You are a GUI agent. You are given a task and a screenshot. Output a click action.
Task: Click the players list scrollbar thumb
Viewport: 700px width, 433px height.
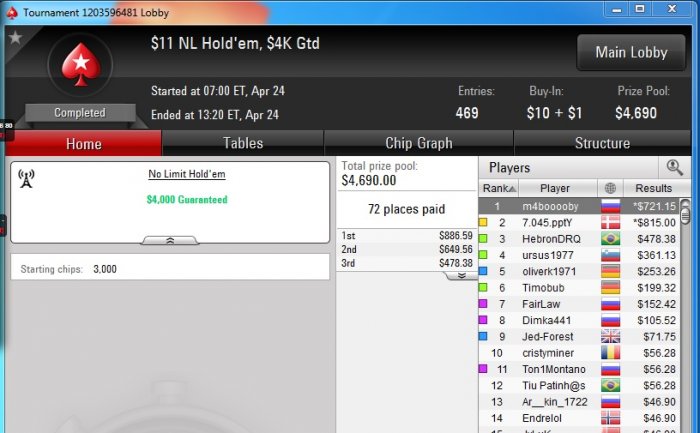[685, 212]
